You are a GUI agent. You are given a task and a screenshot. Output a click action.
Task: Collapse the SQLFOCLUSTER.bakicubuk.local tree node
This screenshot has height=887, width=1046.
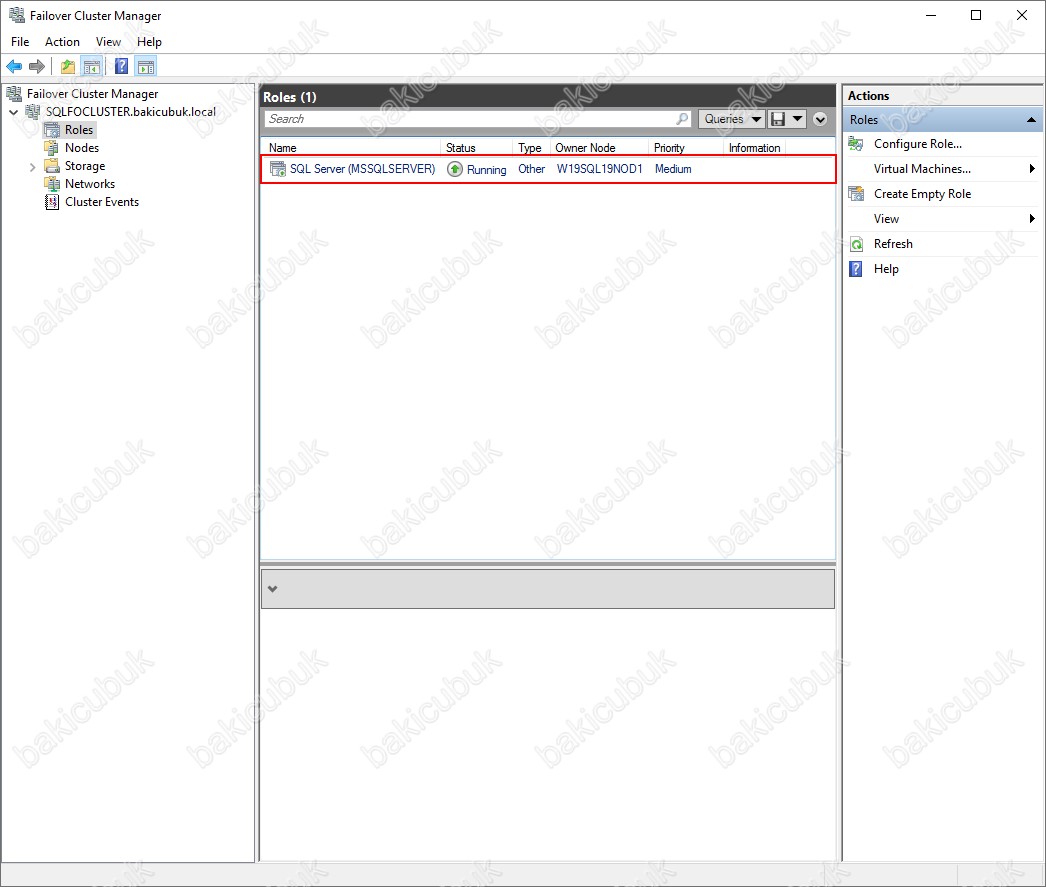13,112
